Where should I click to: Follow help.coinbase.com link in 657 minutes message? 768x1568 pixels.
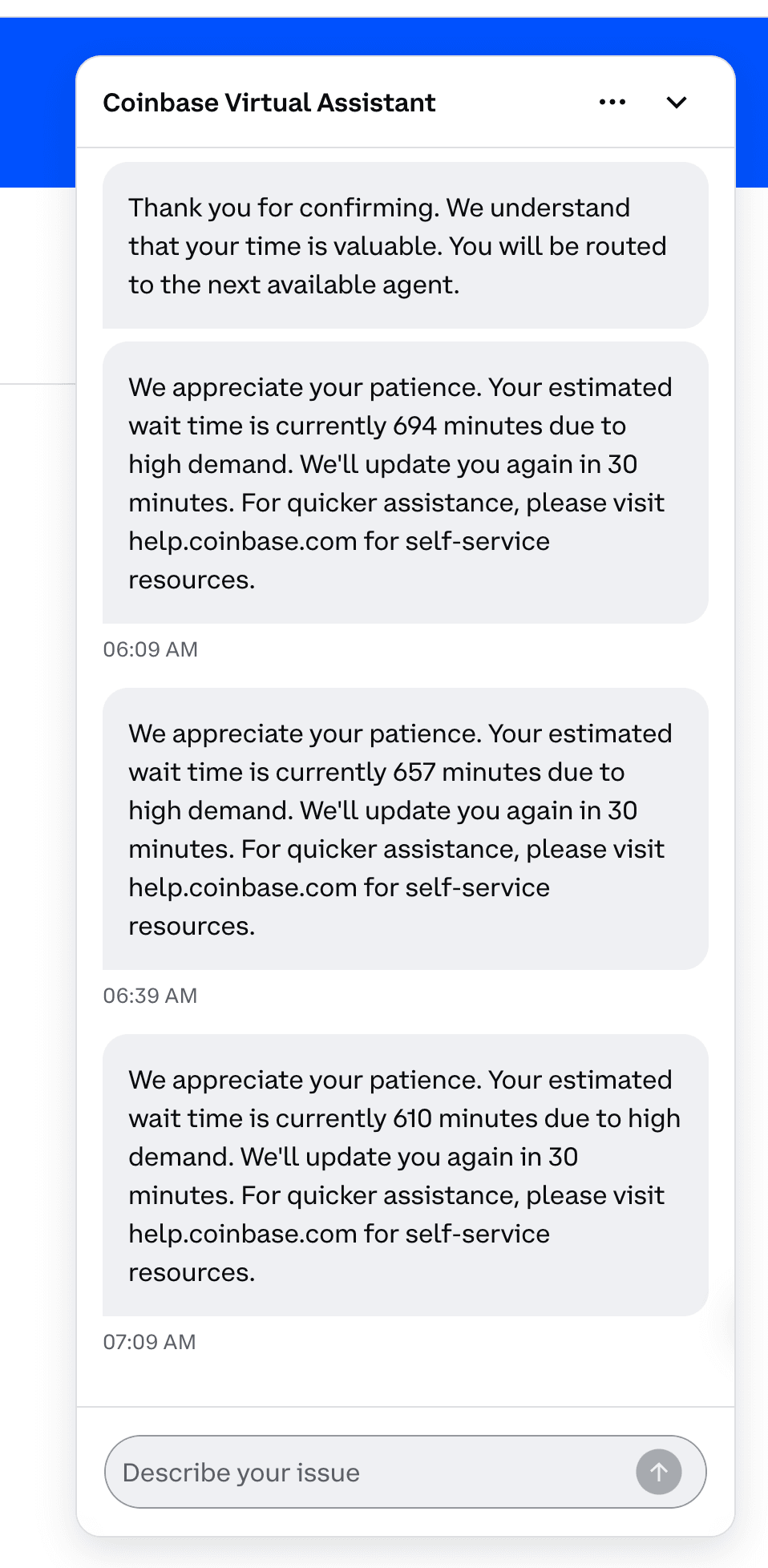pos(243,887)
